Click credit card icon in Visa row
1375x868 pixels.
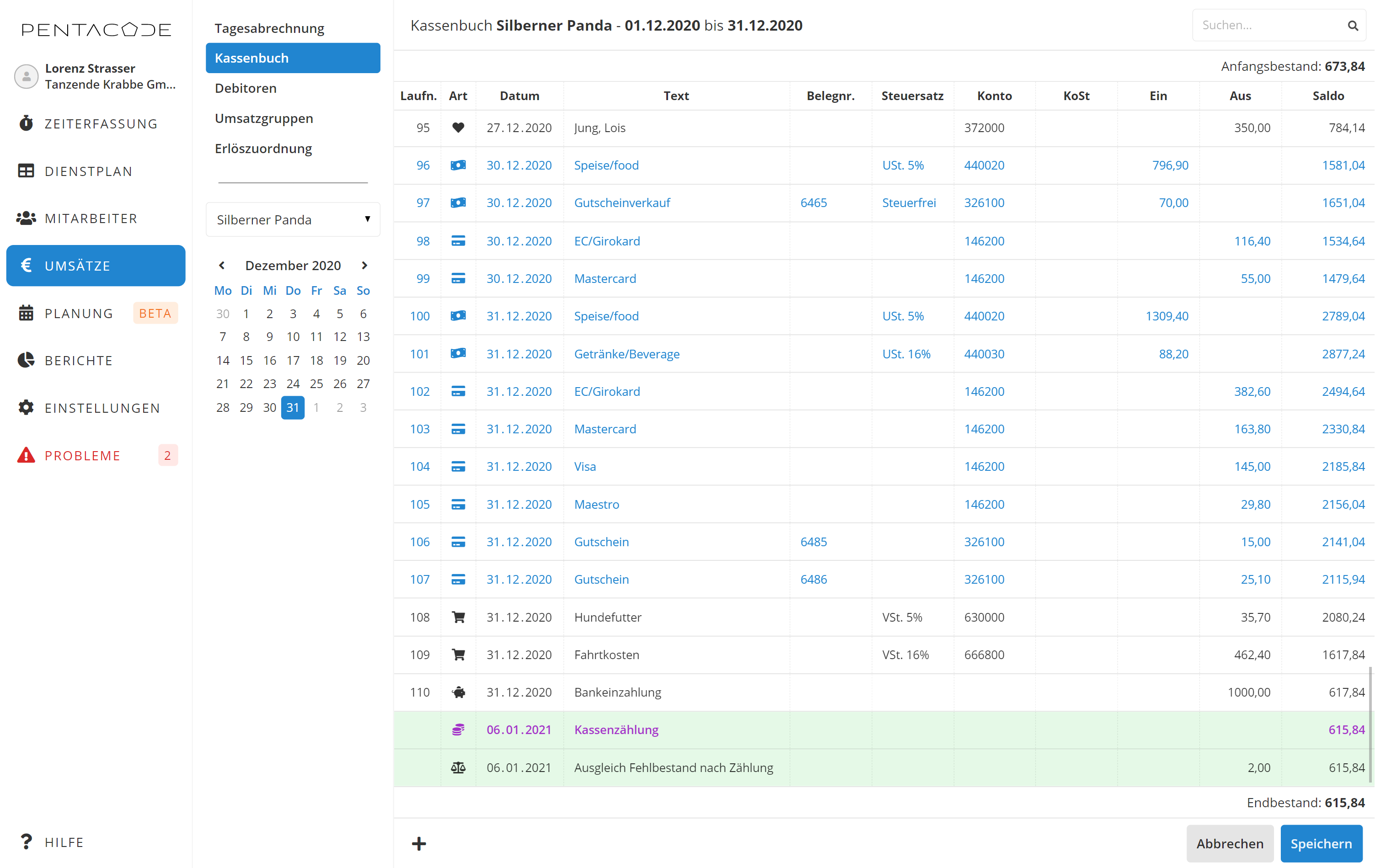pos(458,466)
